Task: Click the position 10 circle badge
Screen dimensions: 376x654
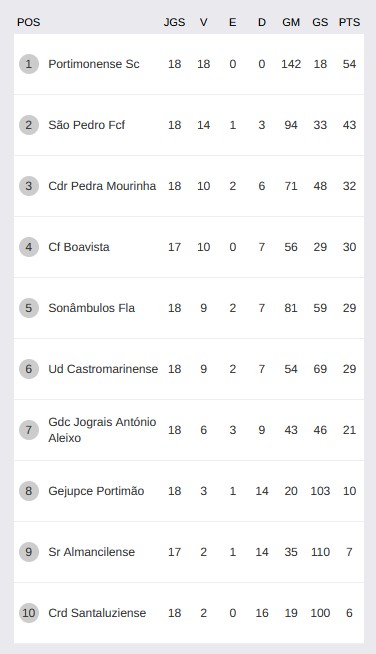Action: (x=29, y=613)
